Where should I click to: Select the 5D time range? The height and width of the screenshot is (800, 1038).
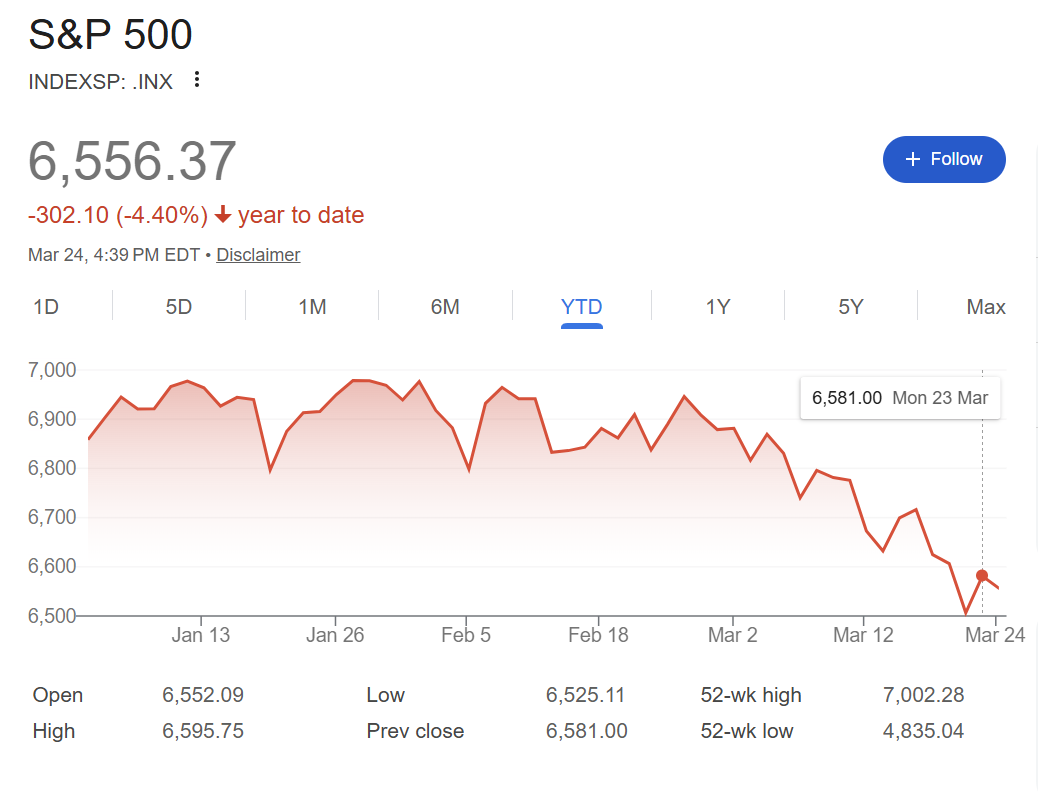click(179, 307)
